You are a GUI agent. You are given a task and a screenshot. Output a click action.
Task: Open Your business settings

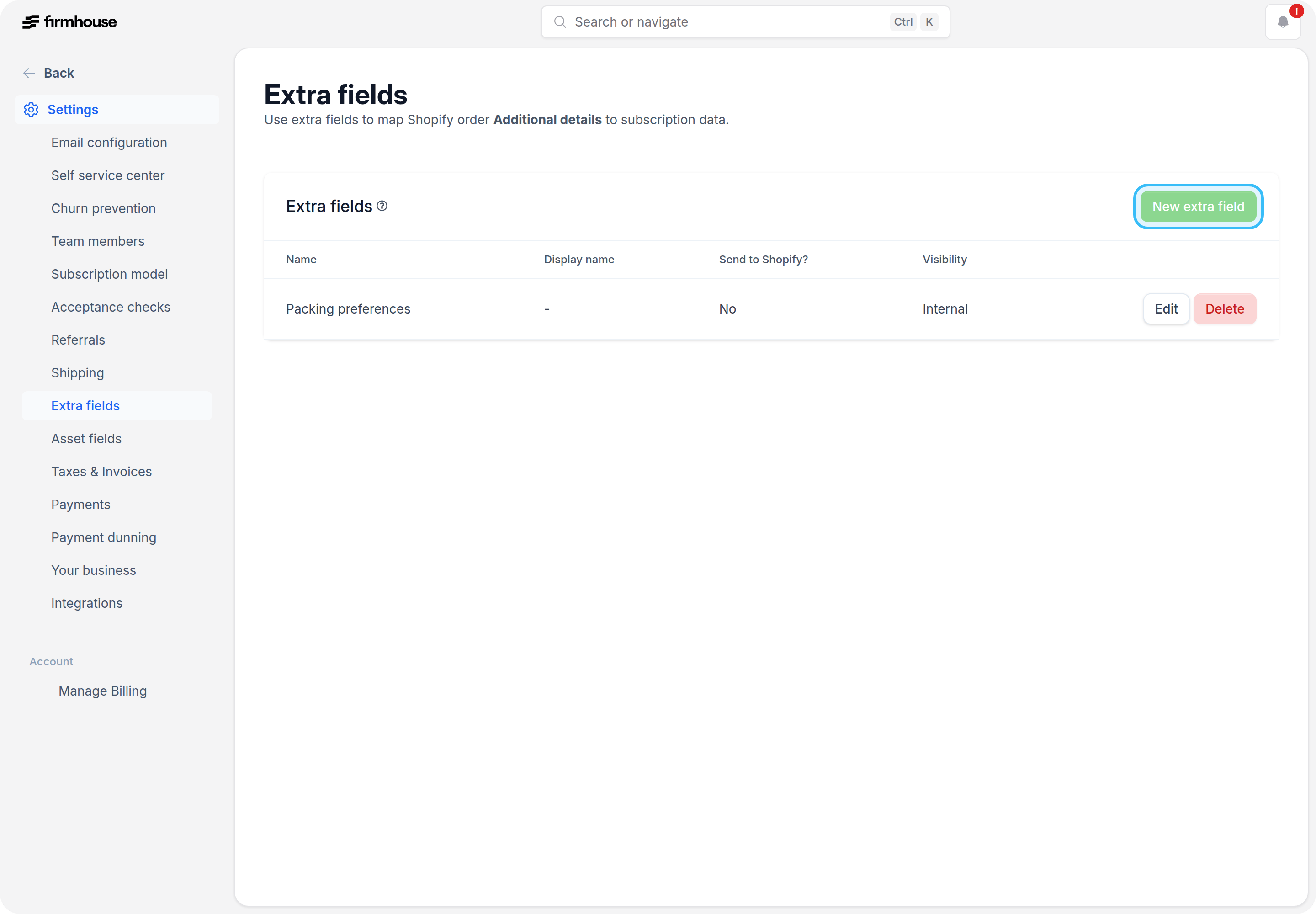93,570
